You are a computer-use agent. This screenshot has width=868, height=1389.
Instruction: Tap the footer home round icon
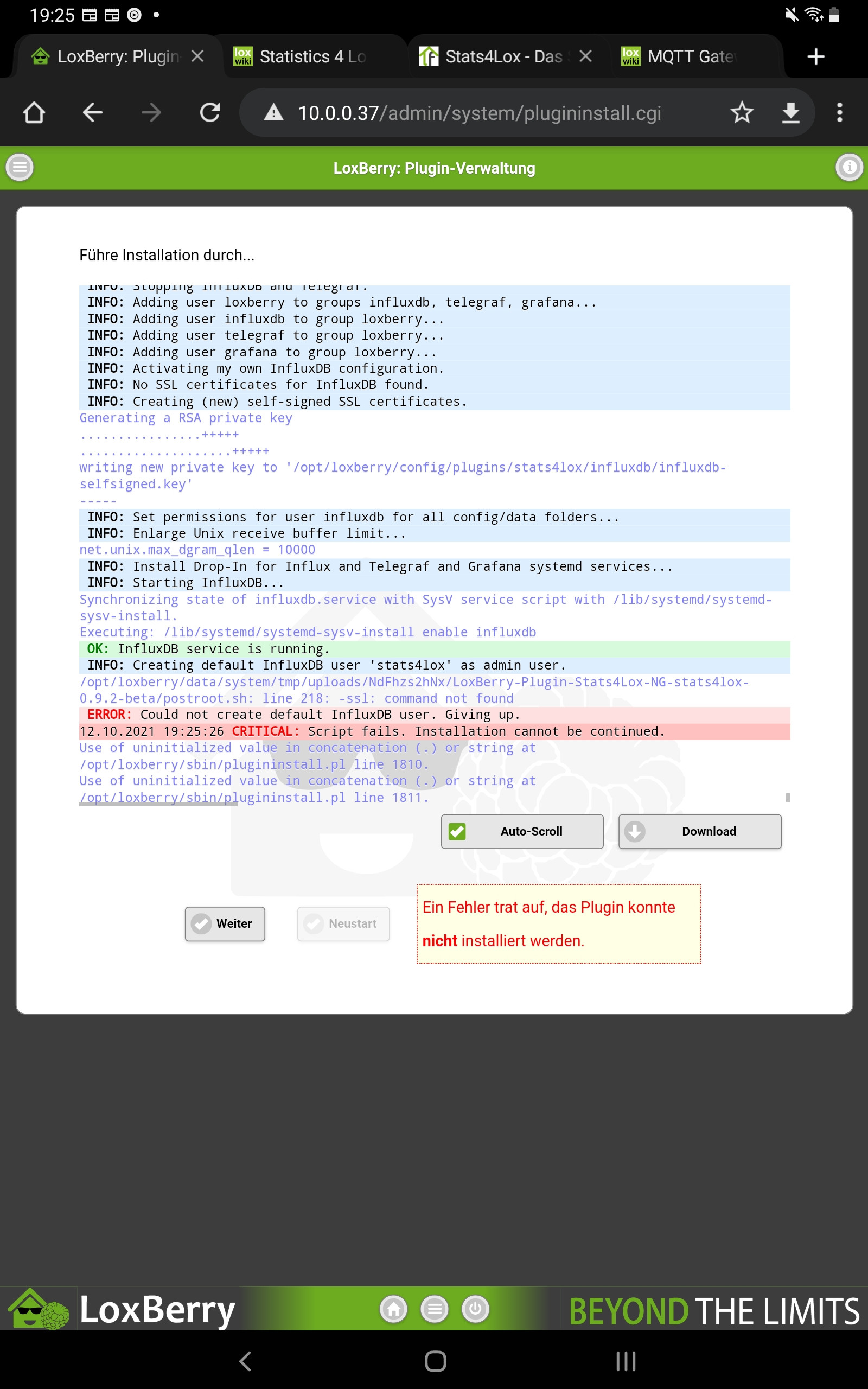(394, 1309)
